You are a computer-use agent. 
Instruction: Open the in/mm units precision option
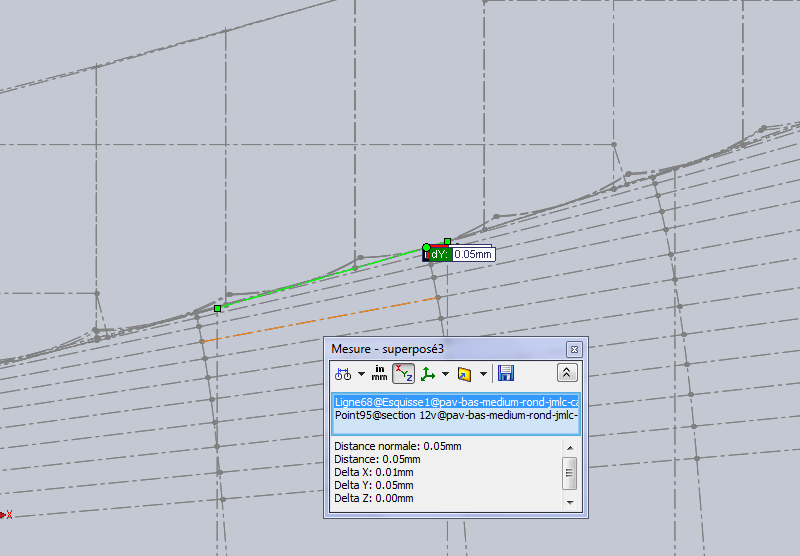tap(379, 373)
